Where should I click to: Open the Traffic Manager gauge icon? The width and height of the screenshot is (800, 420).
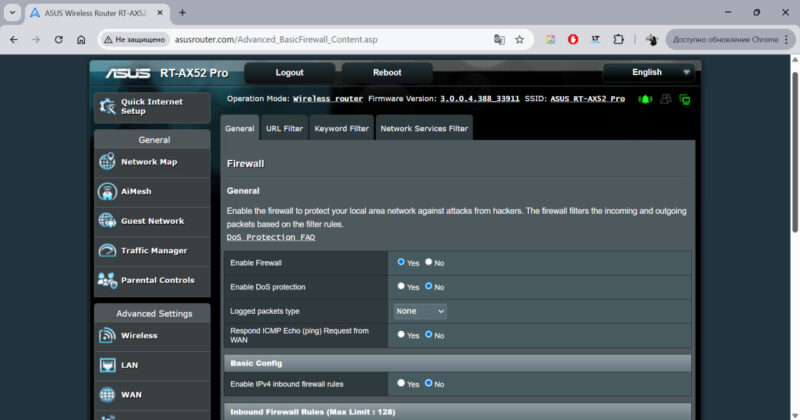pyautogui.click(x=107, y=251)
